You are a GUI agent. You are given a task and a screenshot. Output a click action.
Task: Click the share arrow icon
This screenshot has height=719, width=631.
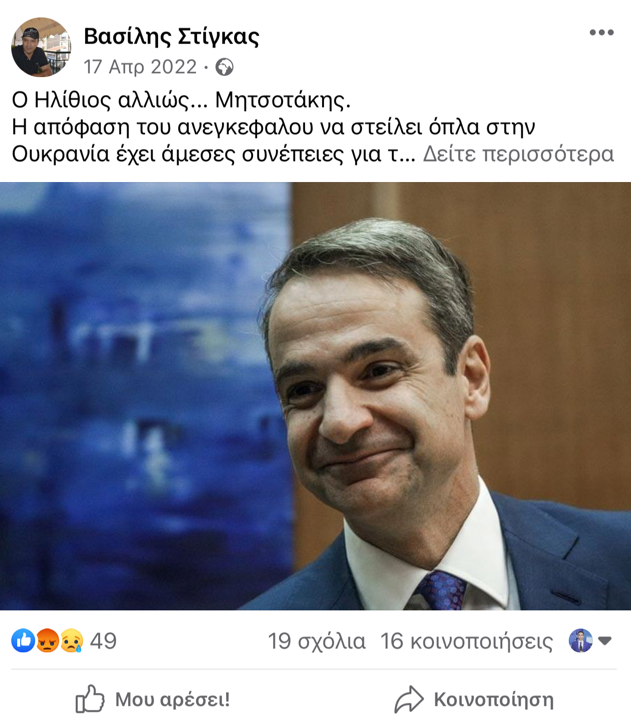pos(409,699)
